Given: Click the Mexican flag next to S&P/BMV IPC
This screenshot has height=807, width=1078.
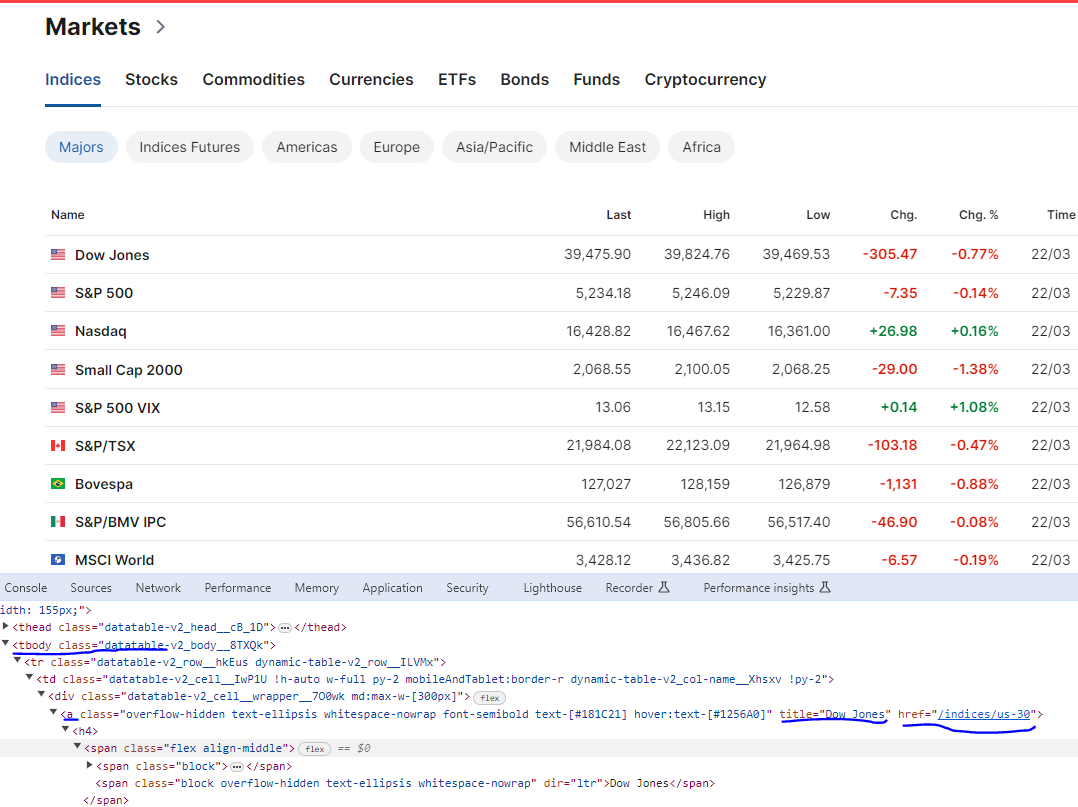Looking at the screenshot, I should point(58,522).
